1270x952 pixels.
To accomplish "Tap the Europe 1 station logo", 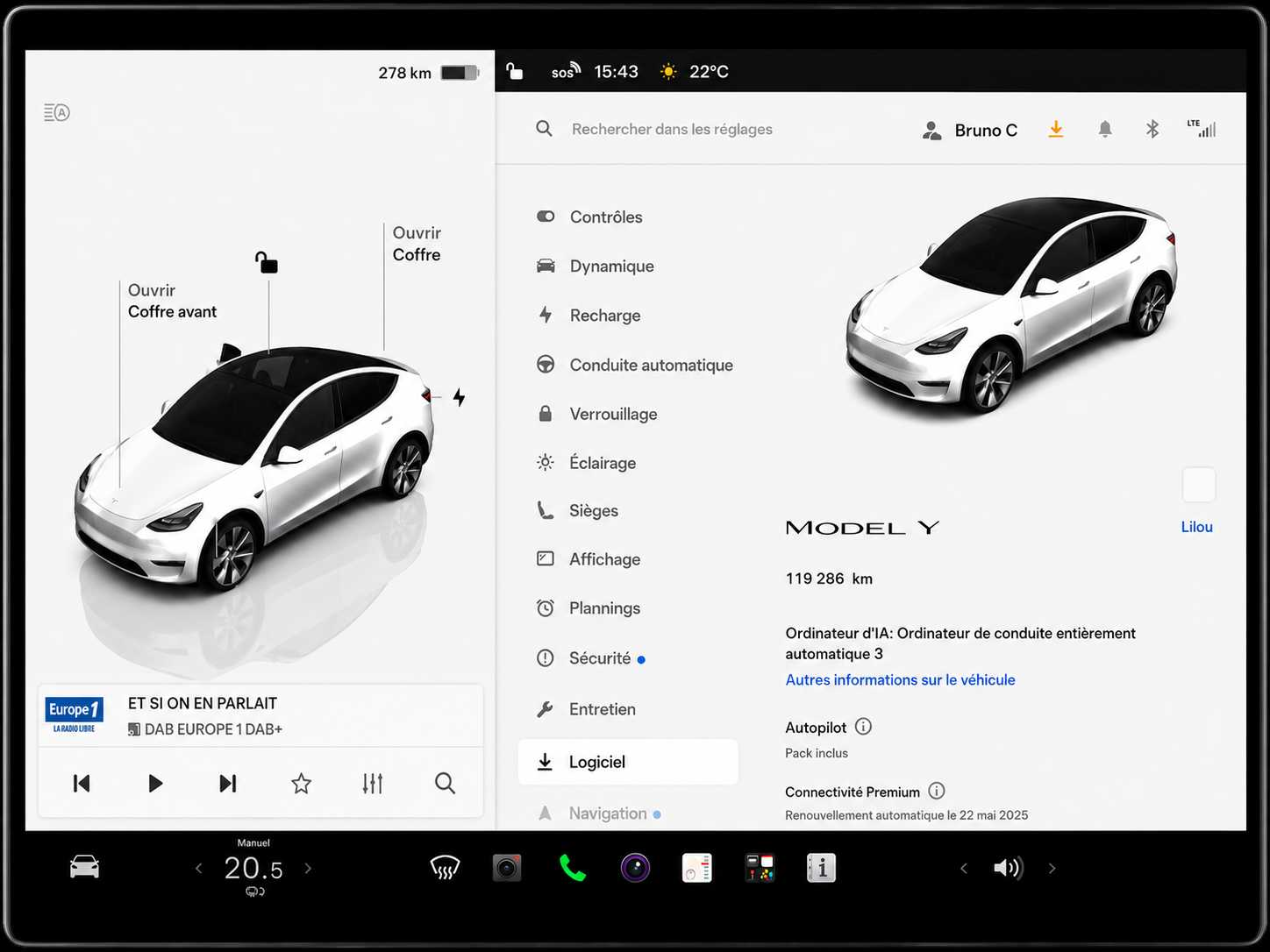I will click(75, 715).
